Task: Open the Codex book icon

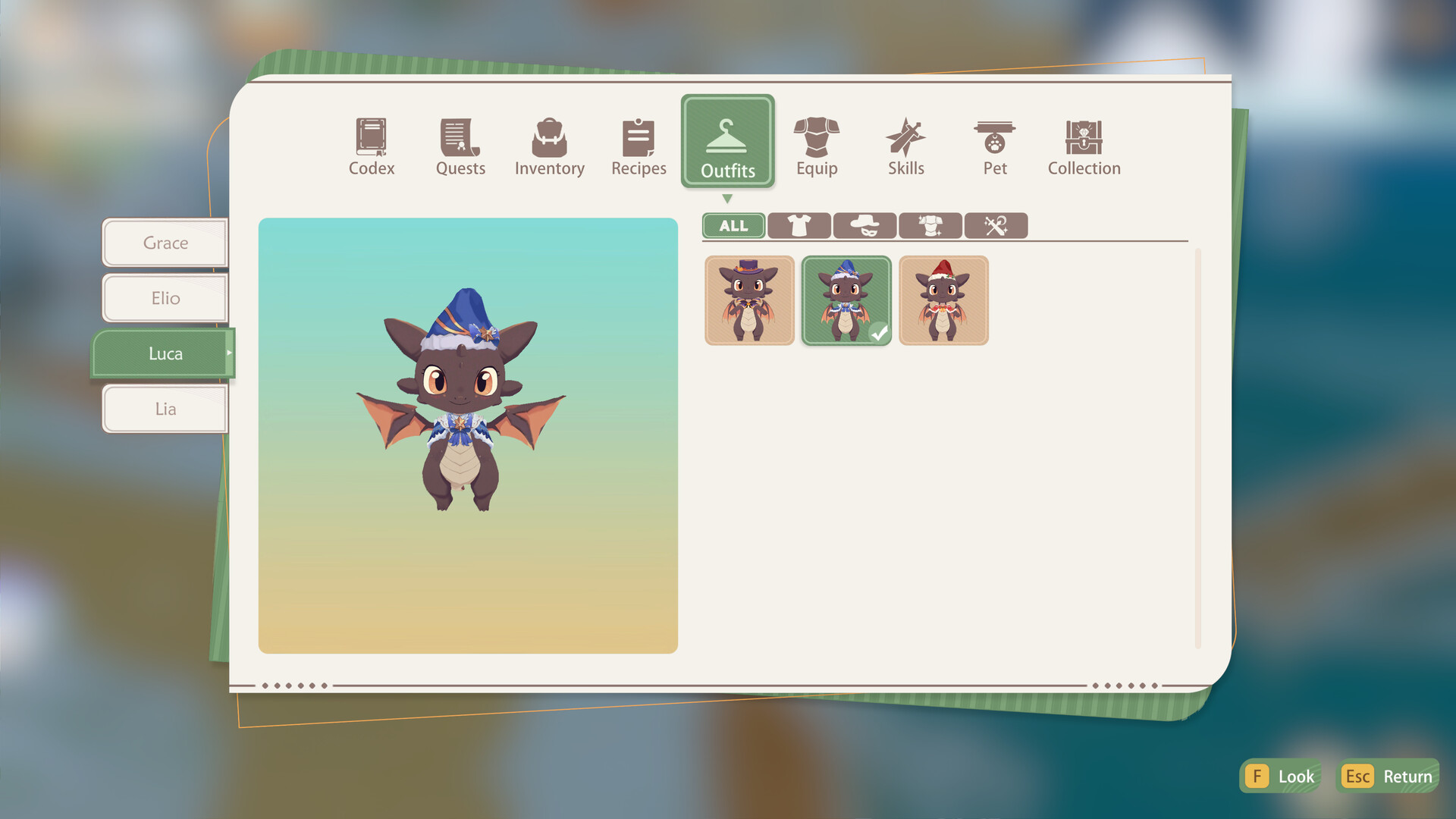Action: [x=371, y=146]
